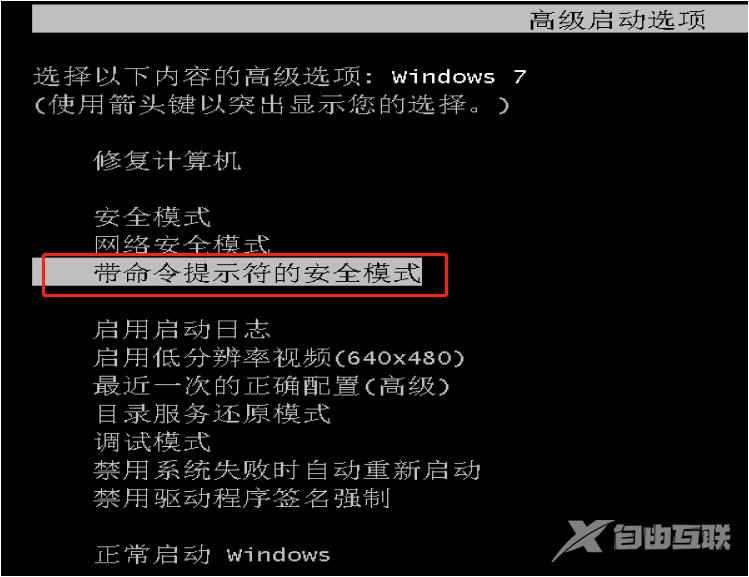
Task: Choose 禁用系统失败时自动重新启动 option
Action: pos(287,470)
